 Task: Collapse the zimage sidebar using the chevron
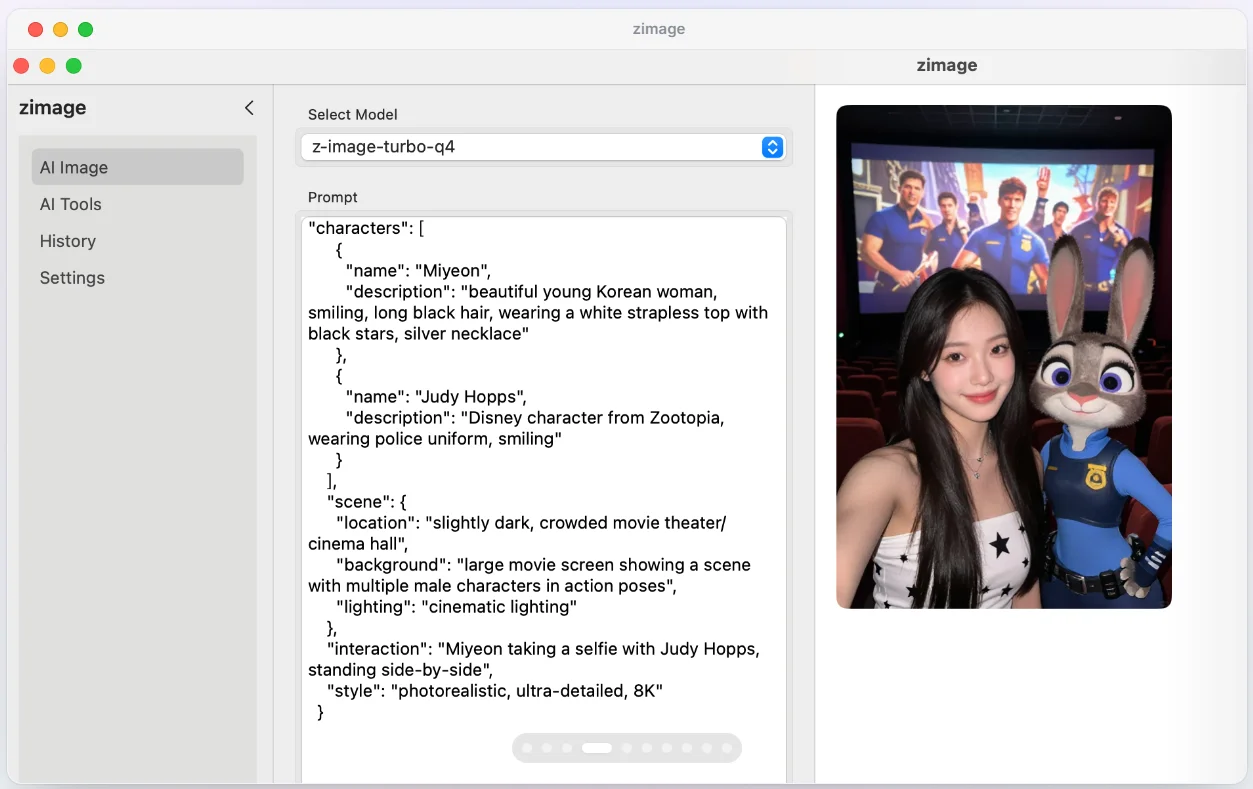pyautogui.click(x=249, y=108)
